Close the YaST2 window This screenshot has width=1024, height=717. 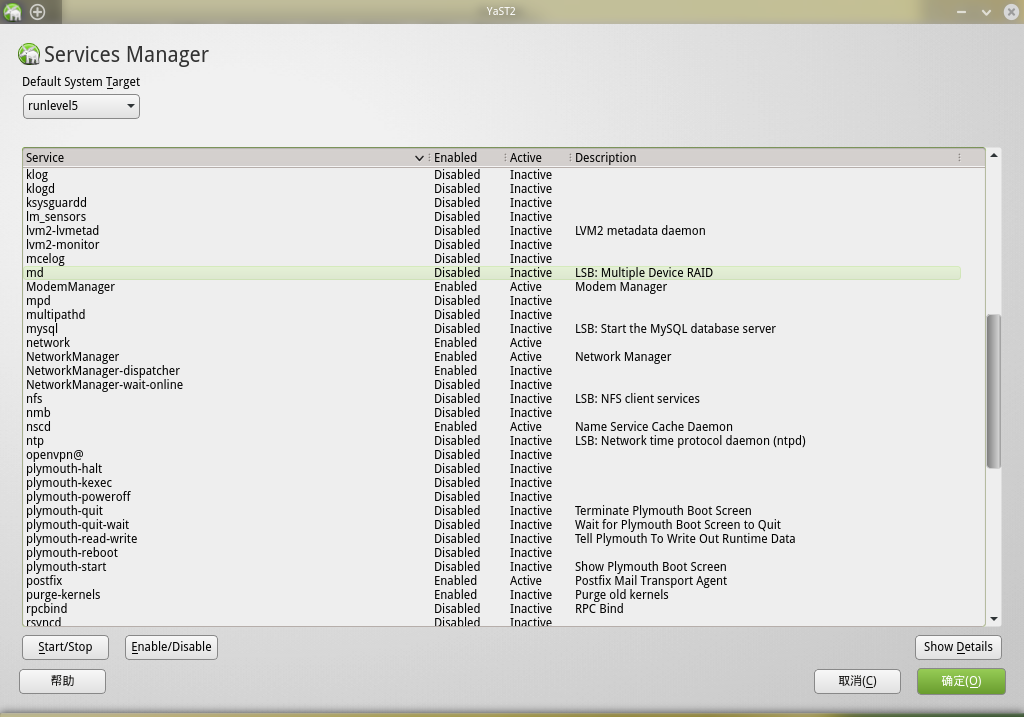pos(1010,12)
